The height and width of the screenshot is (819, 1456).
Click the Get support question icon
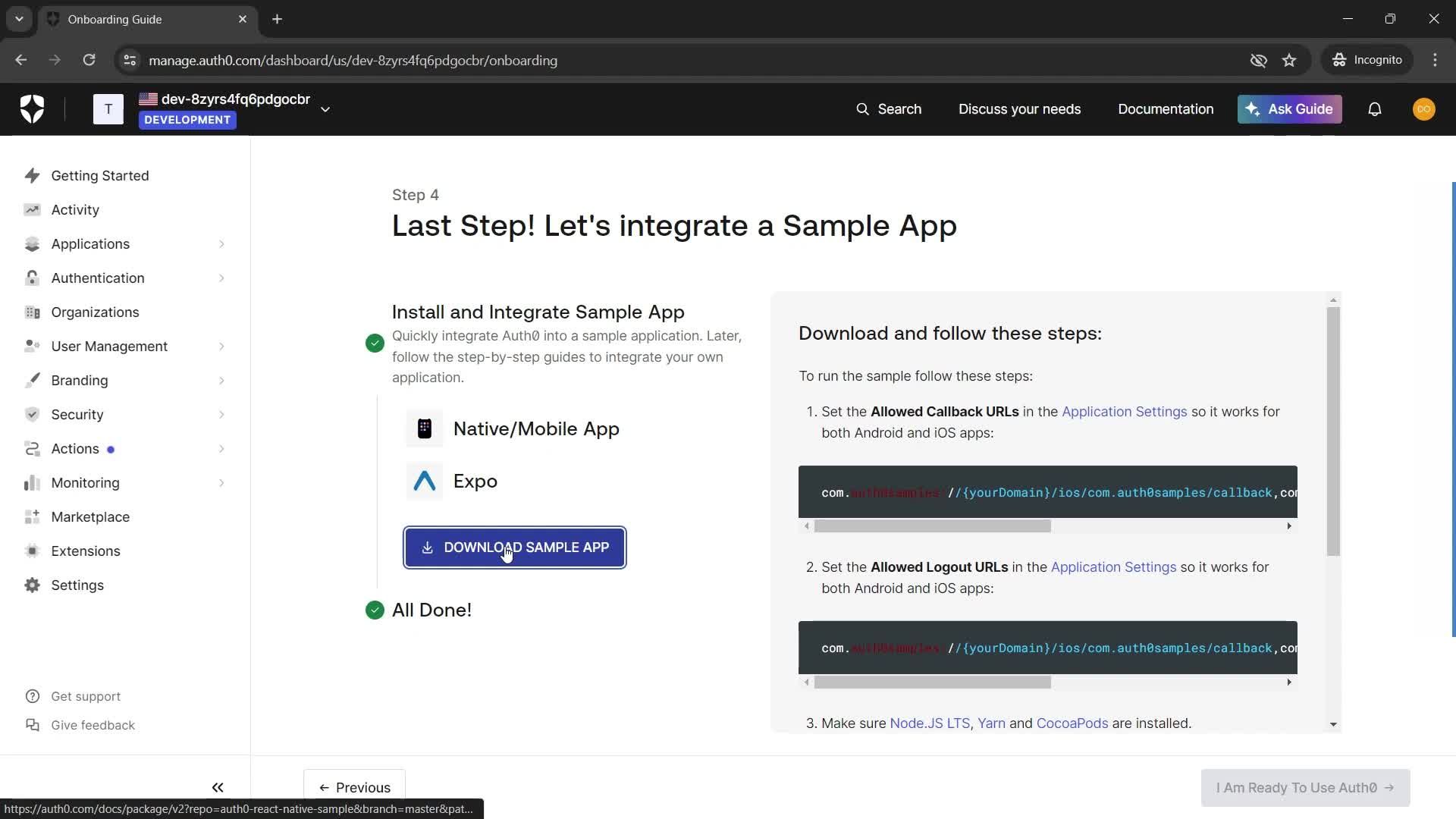point(32,696)
